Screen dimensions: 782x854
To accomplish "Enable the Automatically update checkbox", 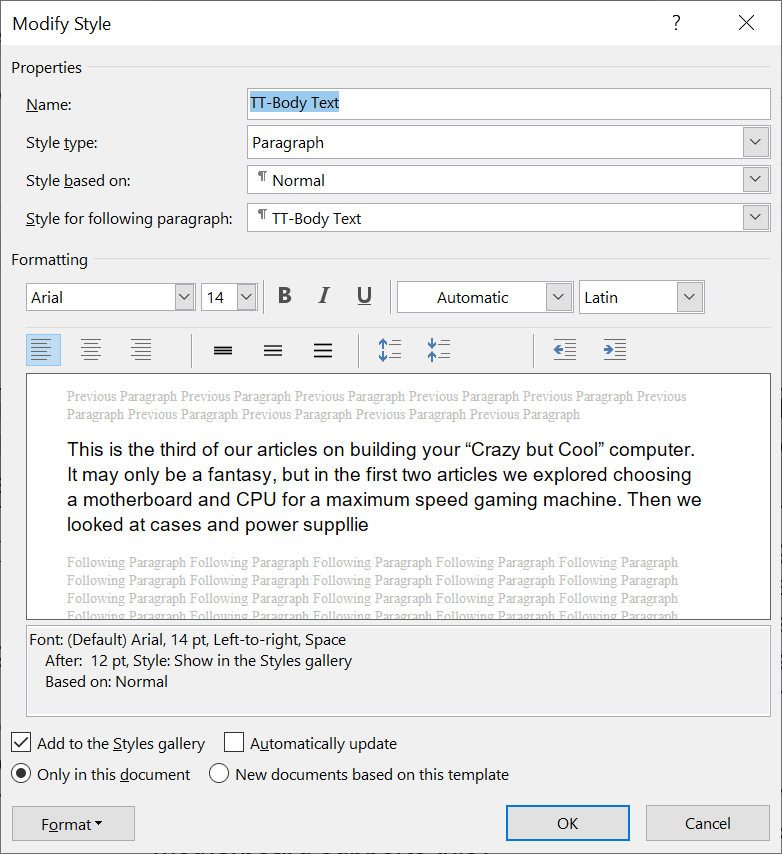I will [234, 743].
